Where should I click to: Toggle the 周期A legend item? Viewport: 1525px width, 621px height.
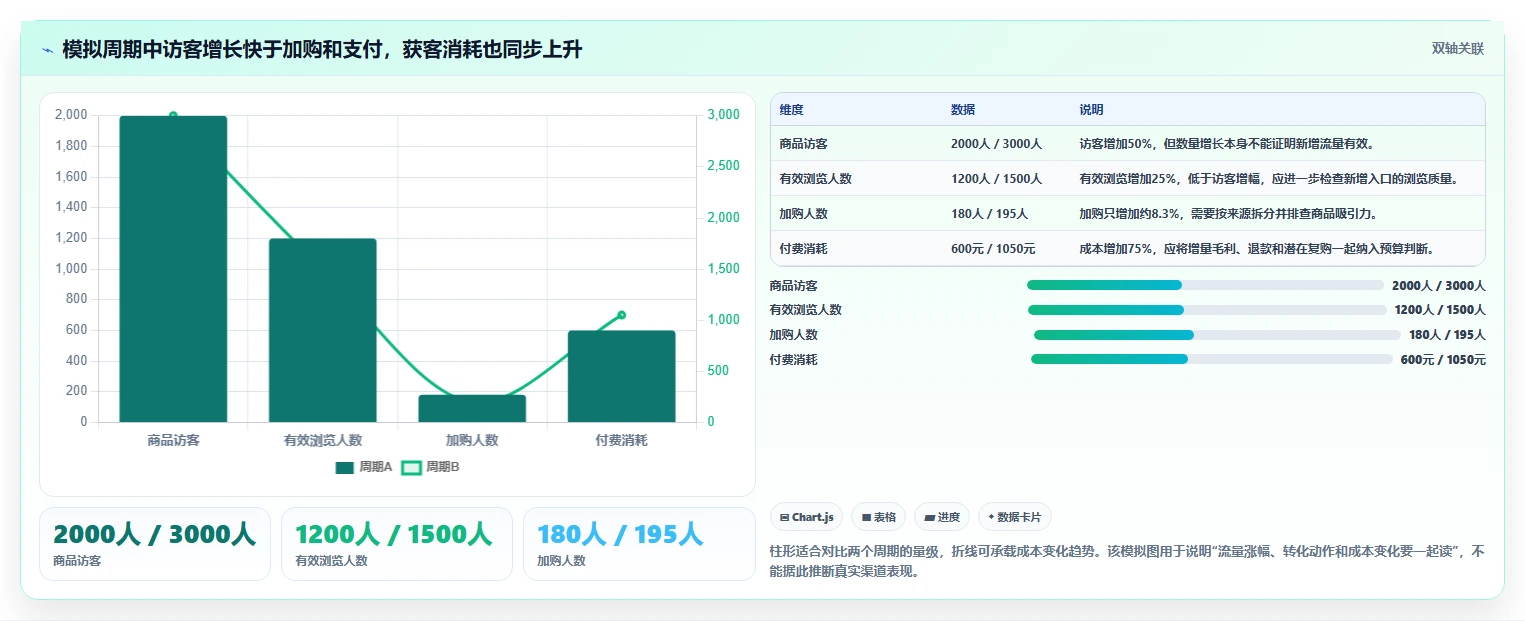364,467
